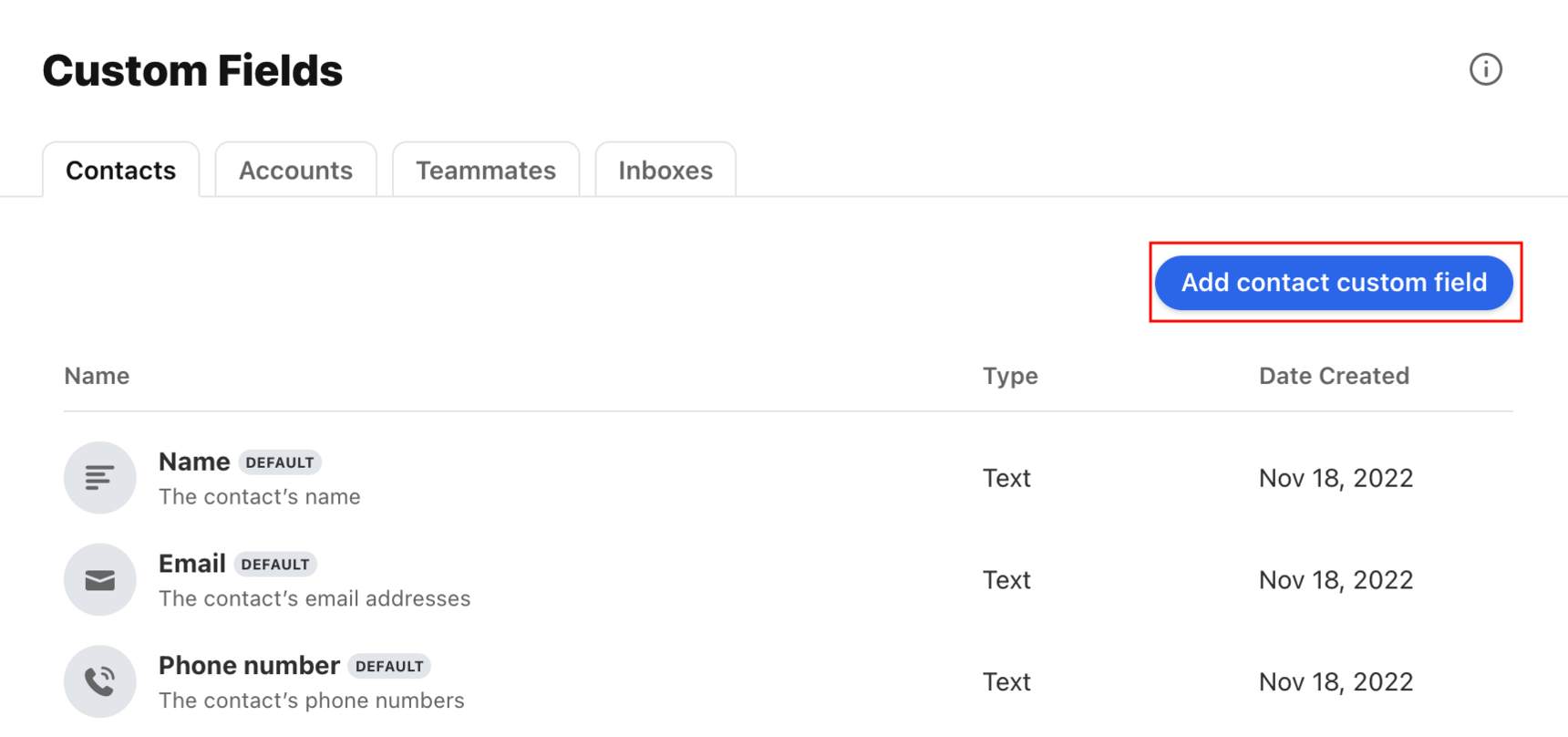
Task: Click the DEFAULT badge next to Name
Action: tap(280, 462)
